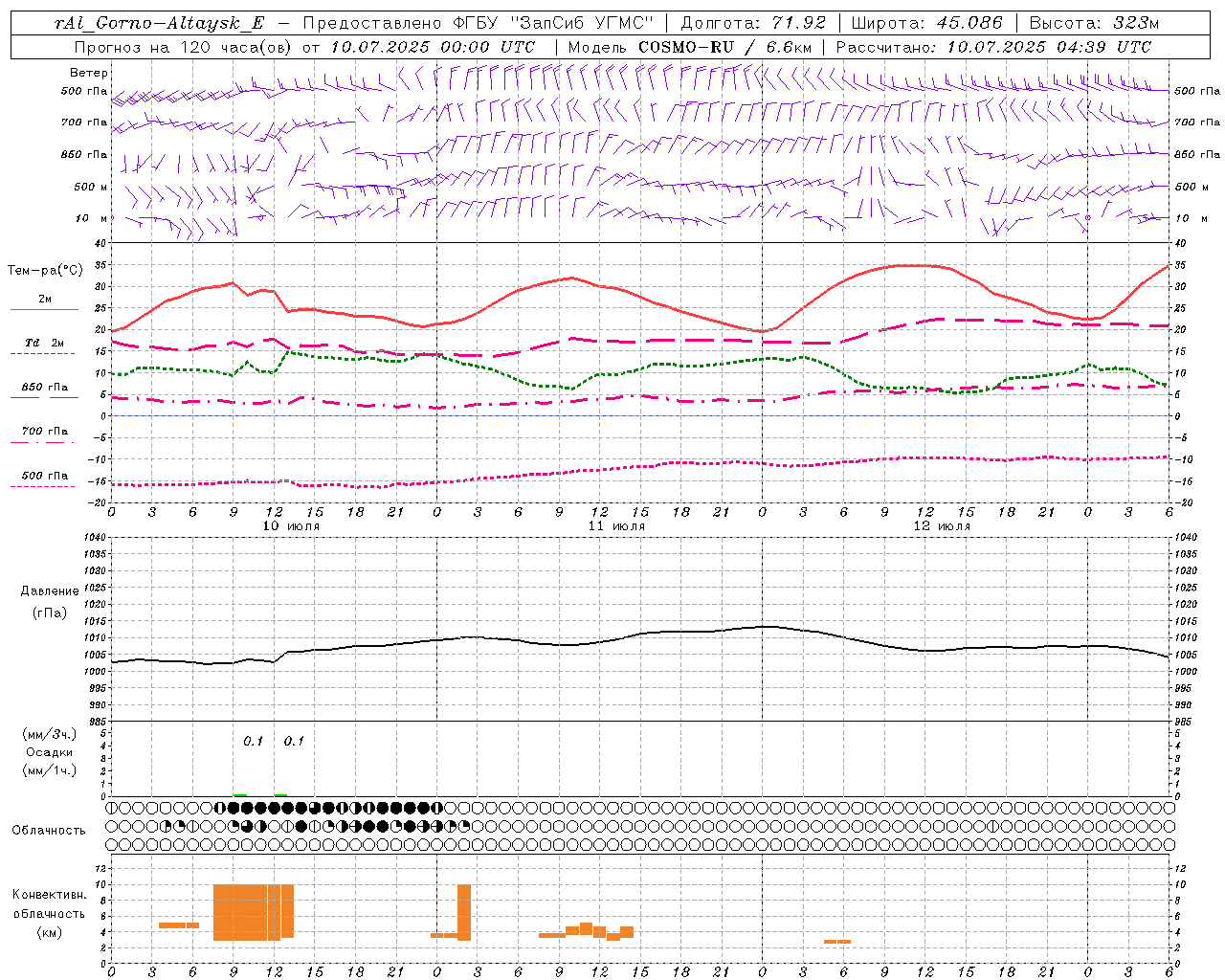
Task: Click the (мм/3ч.) precipitation unit label
Action: coord(50,734)
